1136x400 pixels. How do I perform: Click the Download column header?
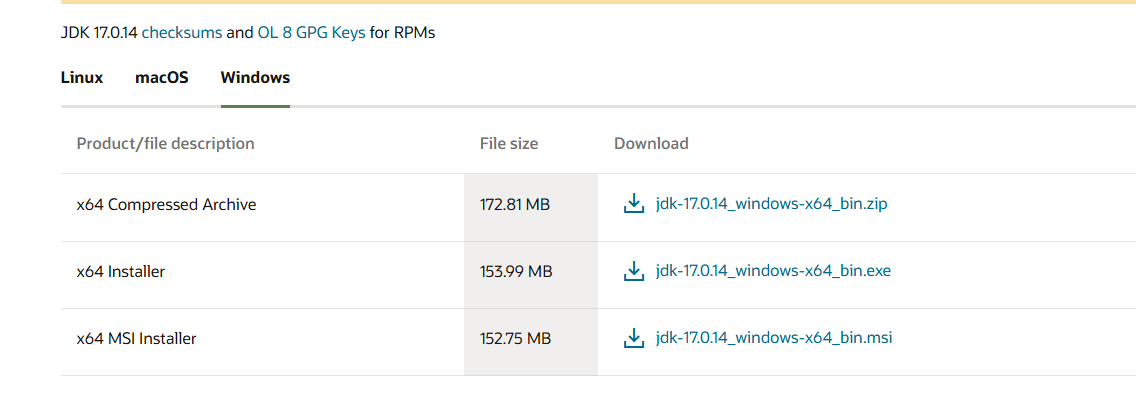tap(651, 143)
